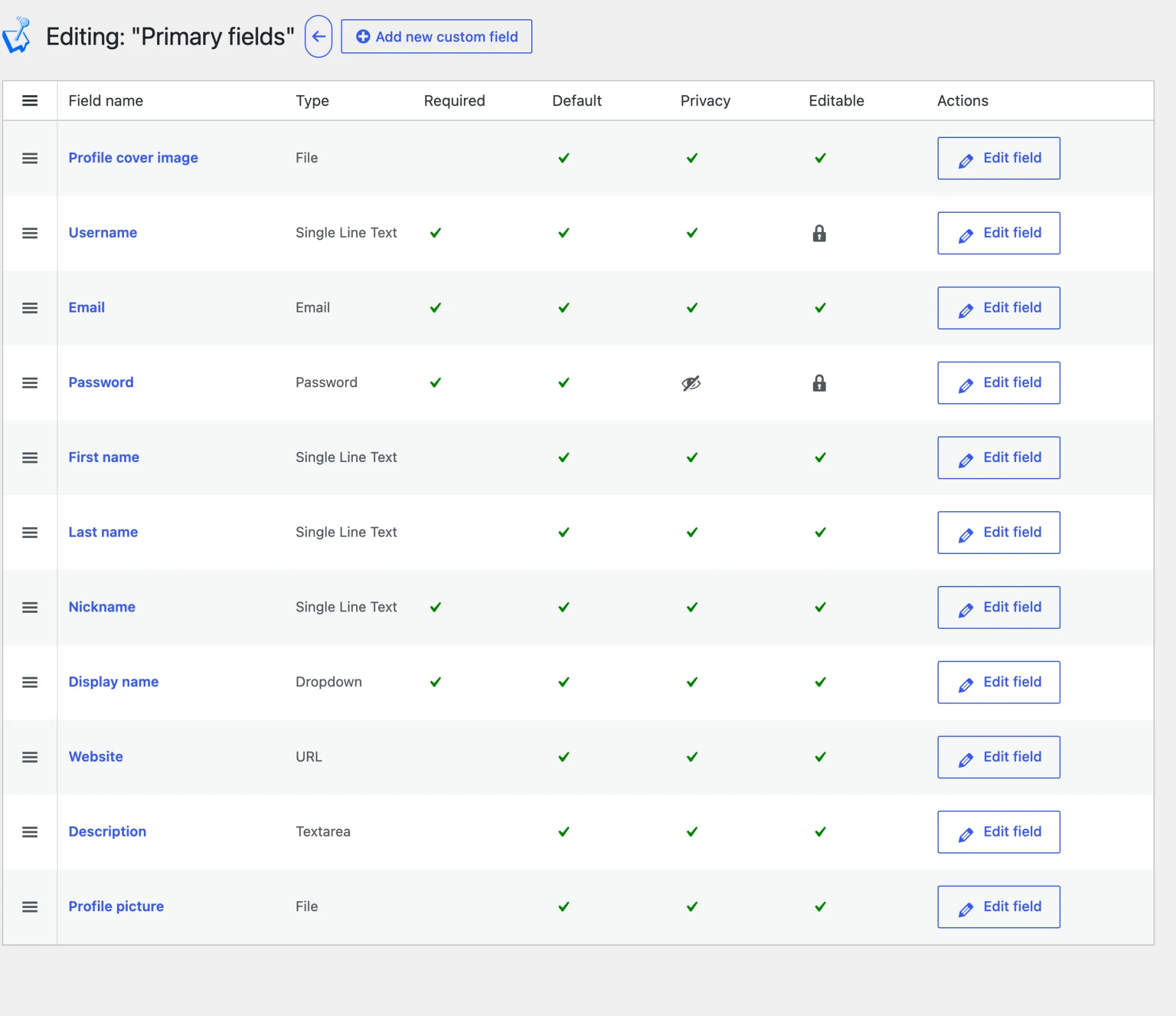The image size is (1176, 1016).
Task: Click the Last name field link
Action: pyautogui.click(x=104, y=532)
